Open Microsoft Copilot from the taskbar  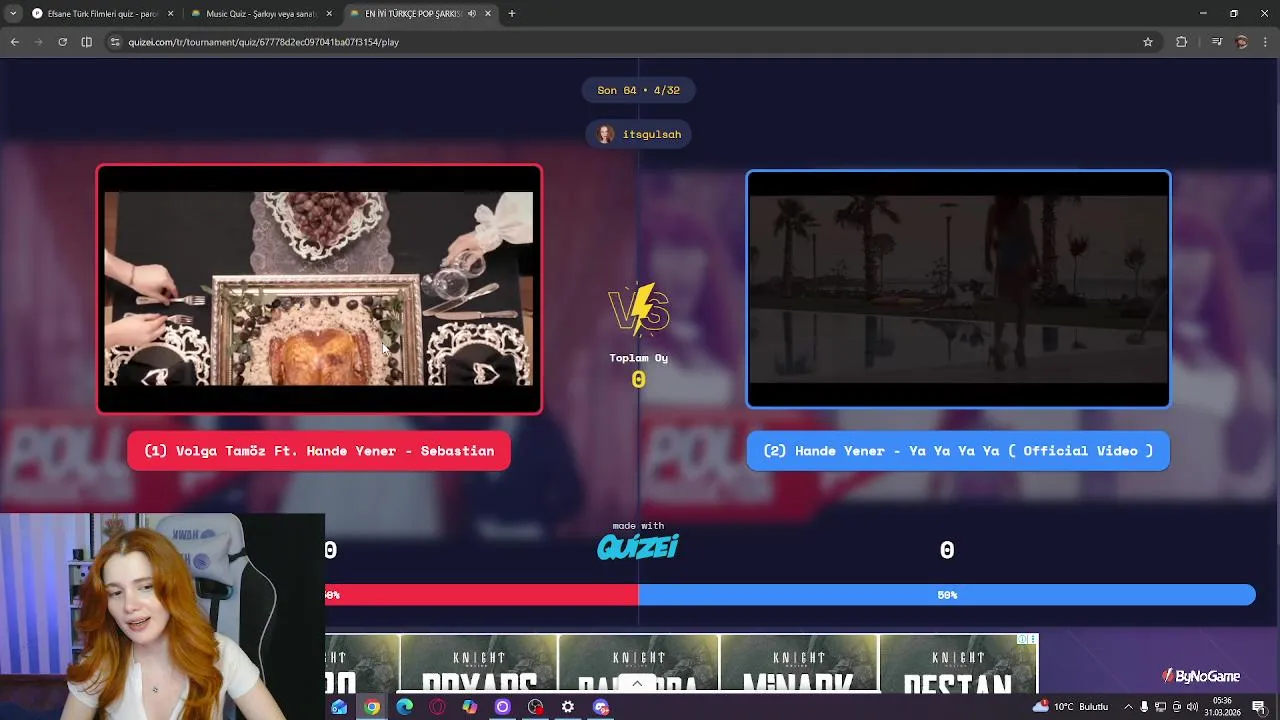470,707
